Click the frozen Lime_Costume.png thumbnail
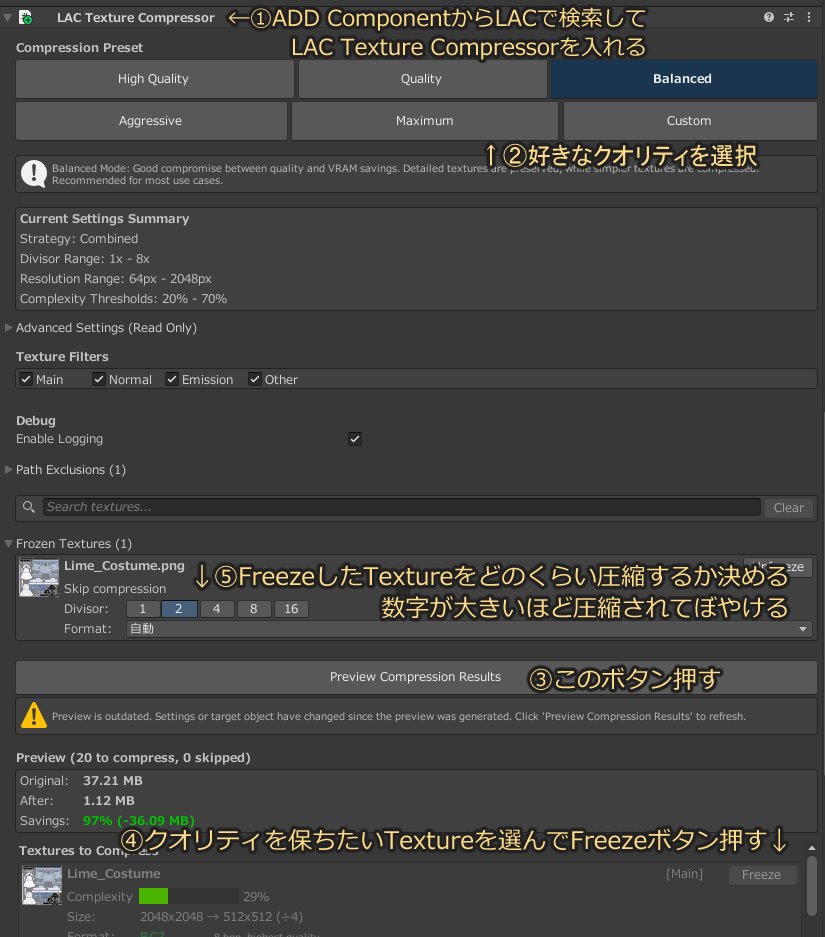The width and height of the screenshot is (825, 937). point(39,577)
